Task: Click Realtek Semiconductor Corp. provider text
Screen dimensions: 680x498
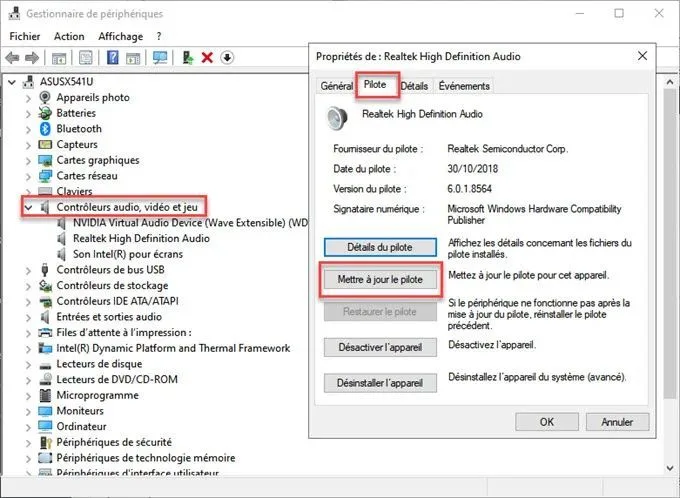Action: [507, 149]
